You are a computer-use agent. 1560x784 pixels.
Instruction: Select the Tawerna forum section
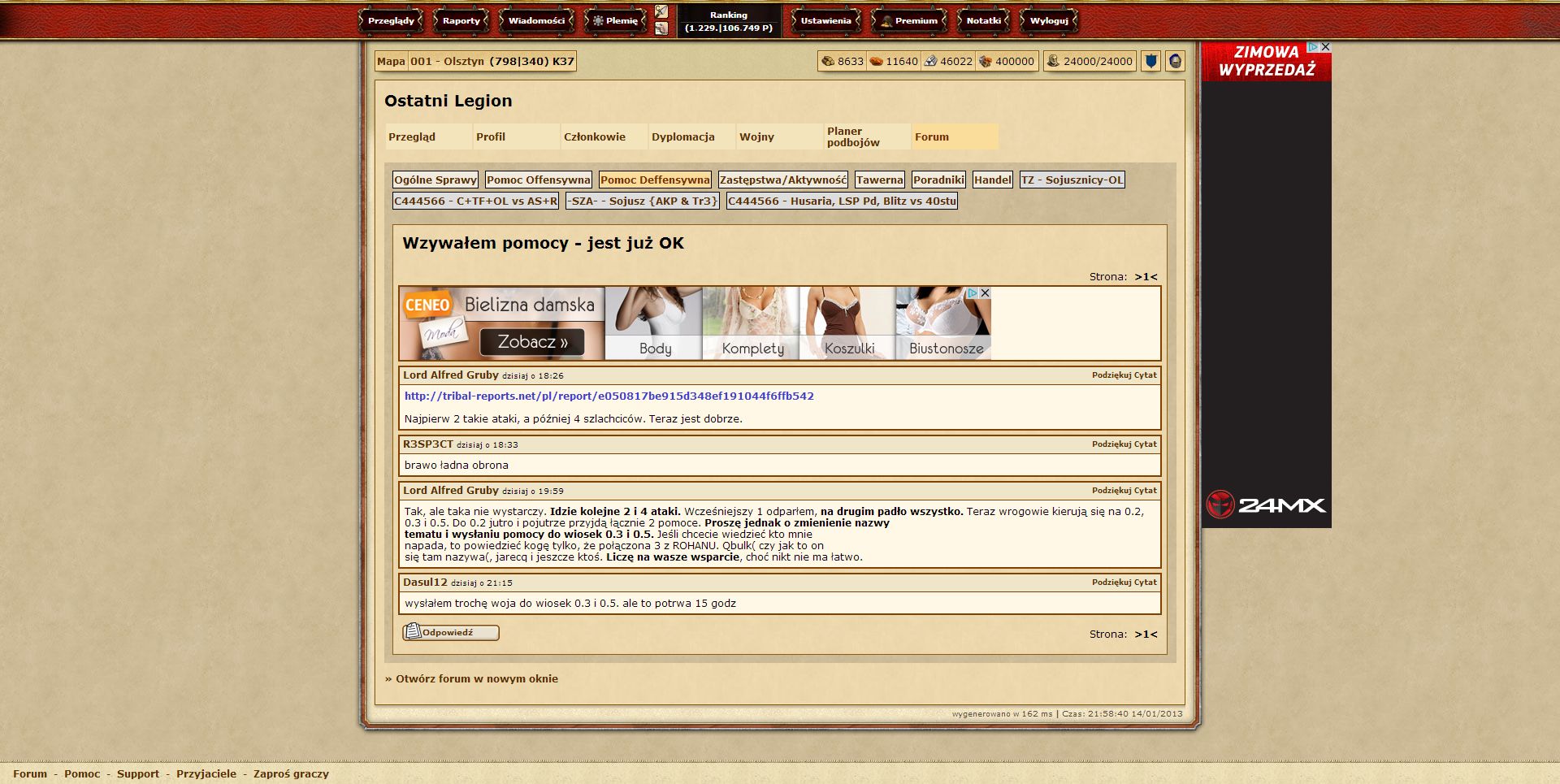[879, 180]
